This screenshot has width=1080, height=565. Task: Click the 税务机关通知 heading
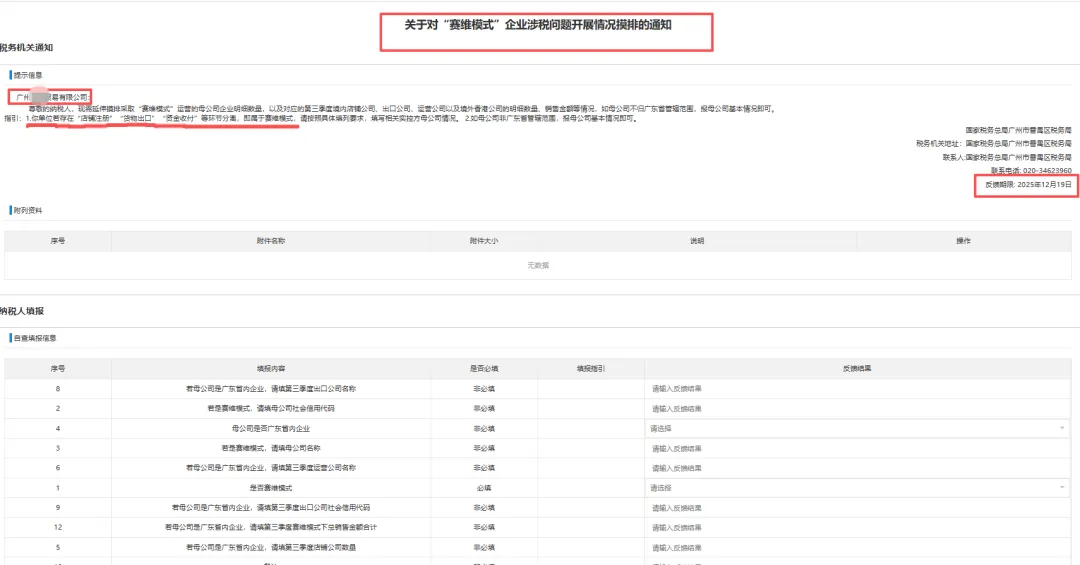click(26, 48)
